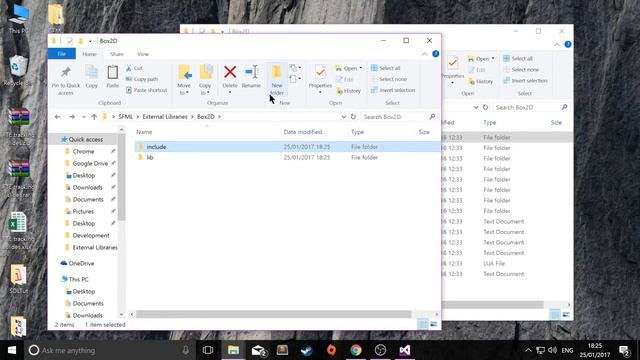
Task: Switch to the Home ribbon tab
Action: point(89,54)
